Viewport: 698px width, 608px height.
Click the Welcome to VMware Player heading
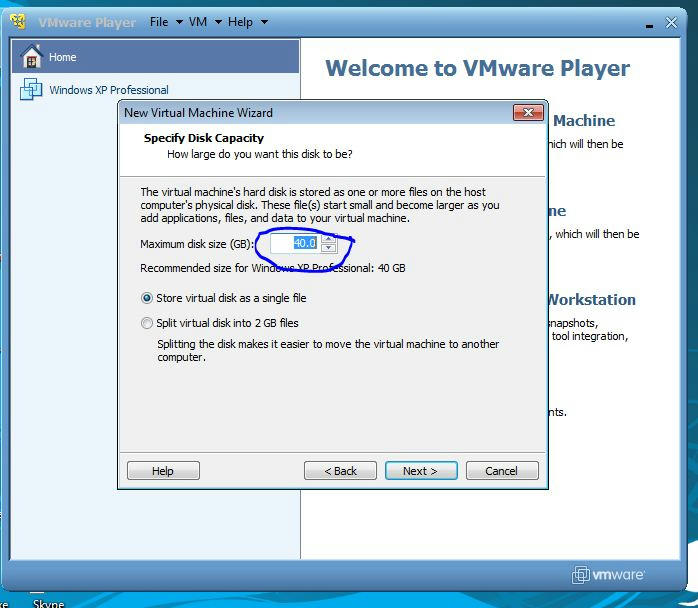click(x=477, y=68)
